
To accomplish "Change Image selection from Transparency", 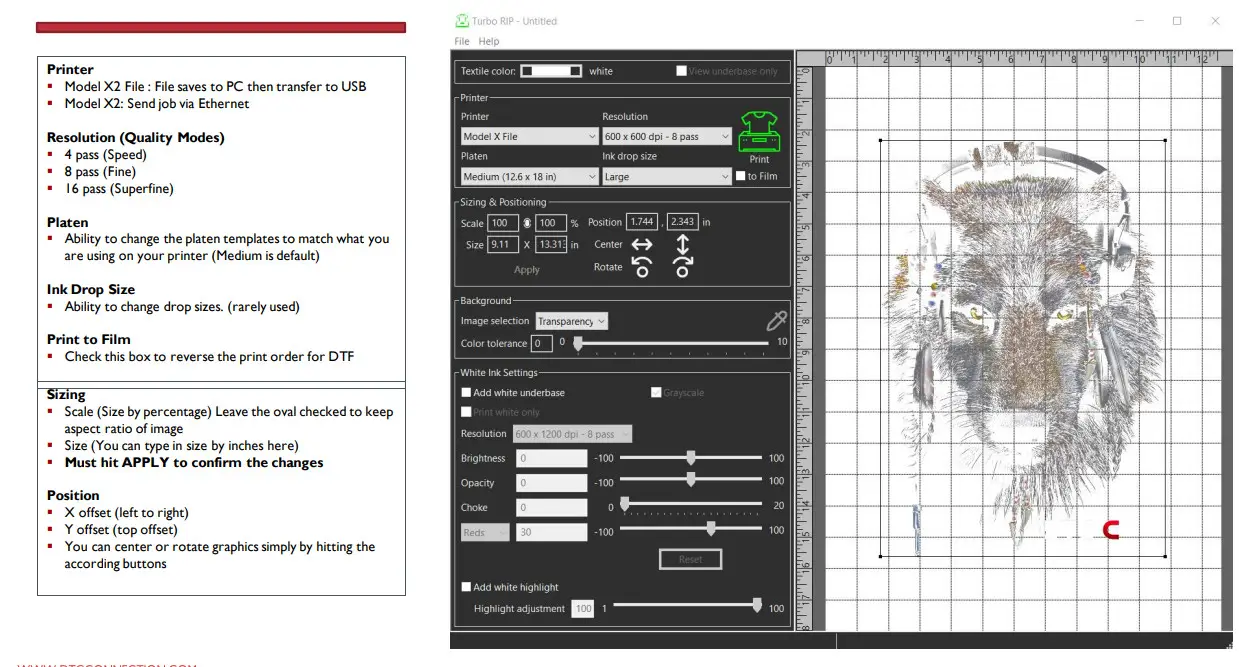I will coord(571,321).
